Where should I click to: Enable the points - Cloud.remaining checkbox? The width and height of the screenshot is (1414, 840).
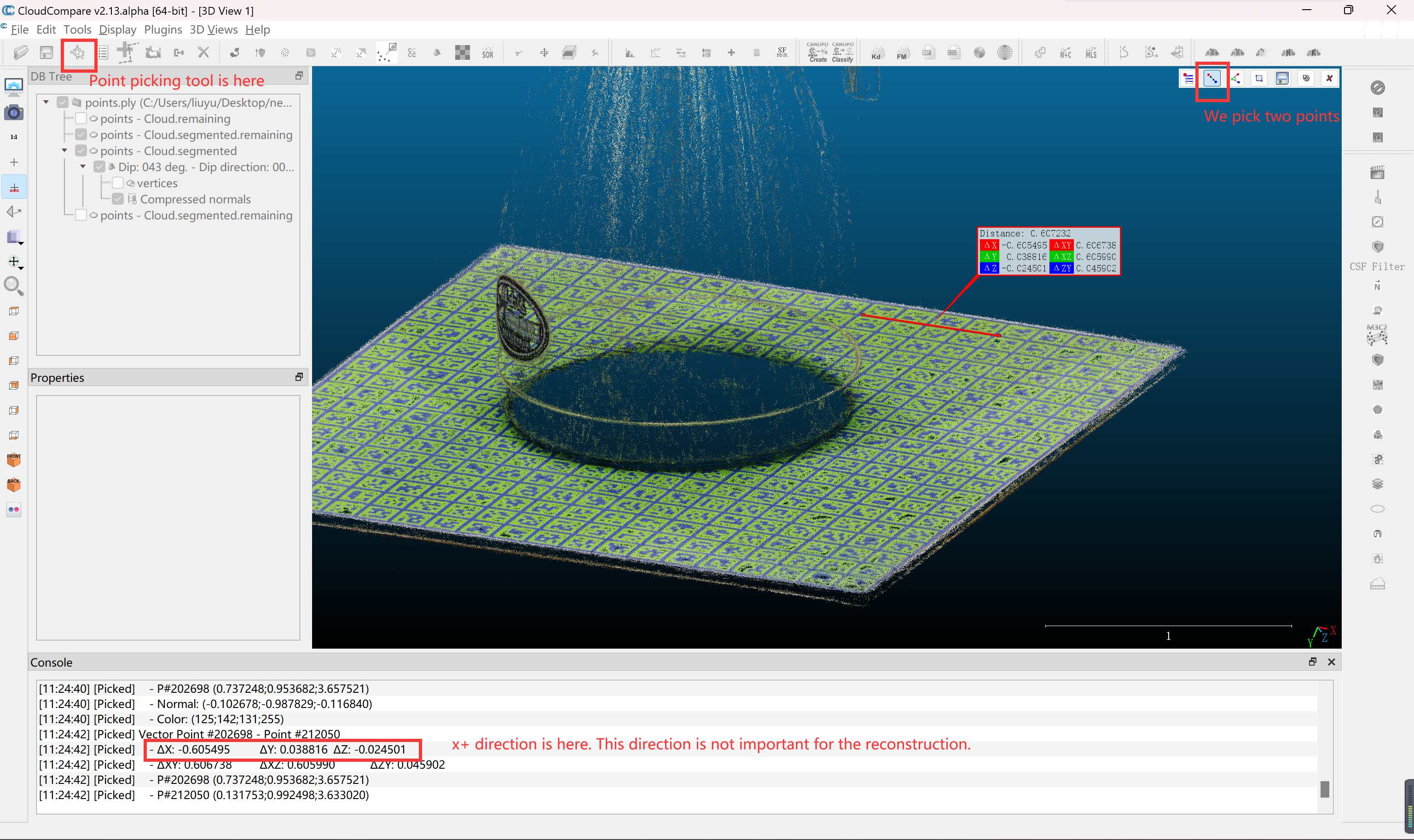(81, 119)
